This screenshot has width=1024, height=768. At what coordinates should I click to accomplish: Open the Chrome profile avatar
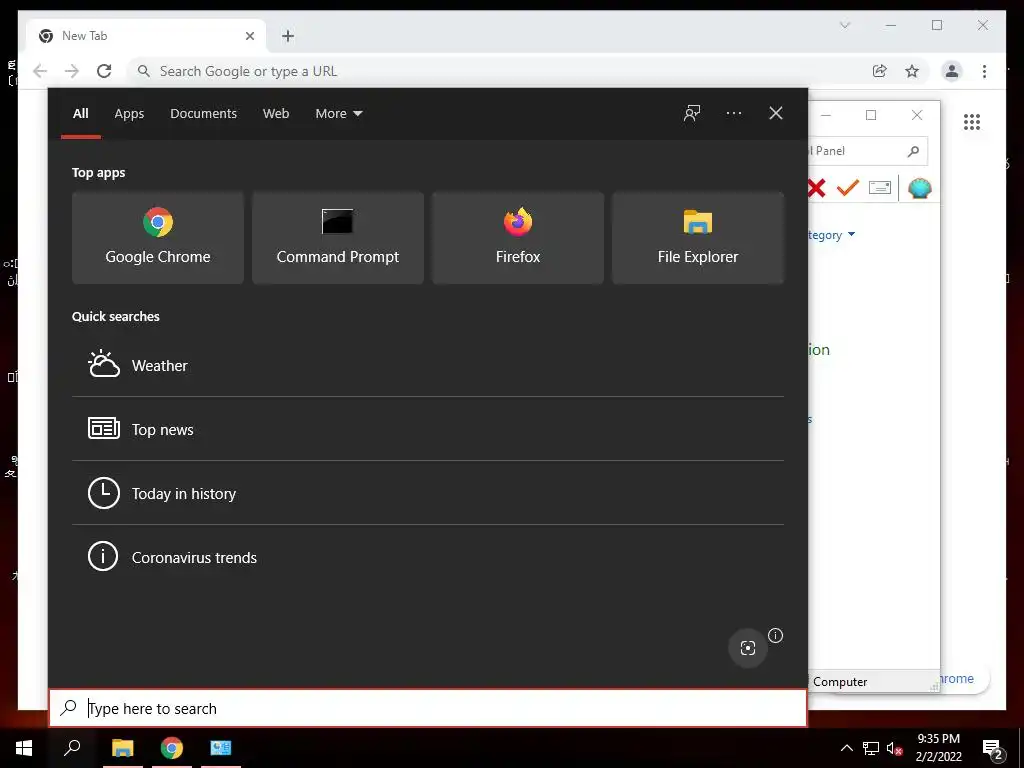pos(952,71)
